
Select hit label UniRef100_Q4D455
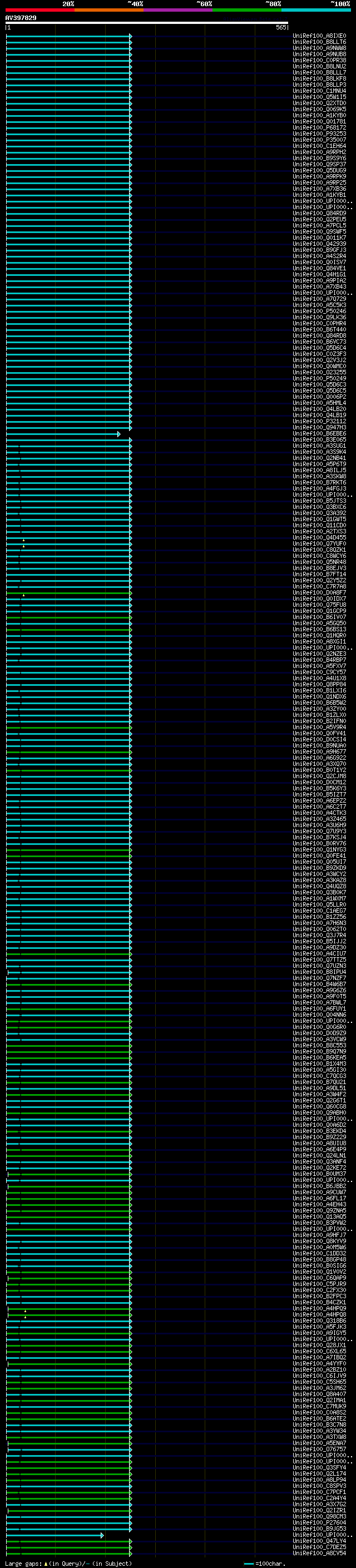click(319, 537)
